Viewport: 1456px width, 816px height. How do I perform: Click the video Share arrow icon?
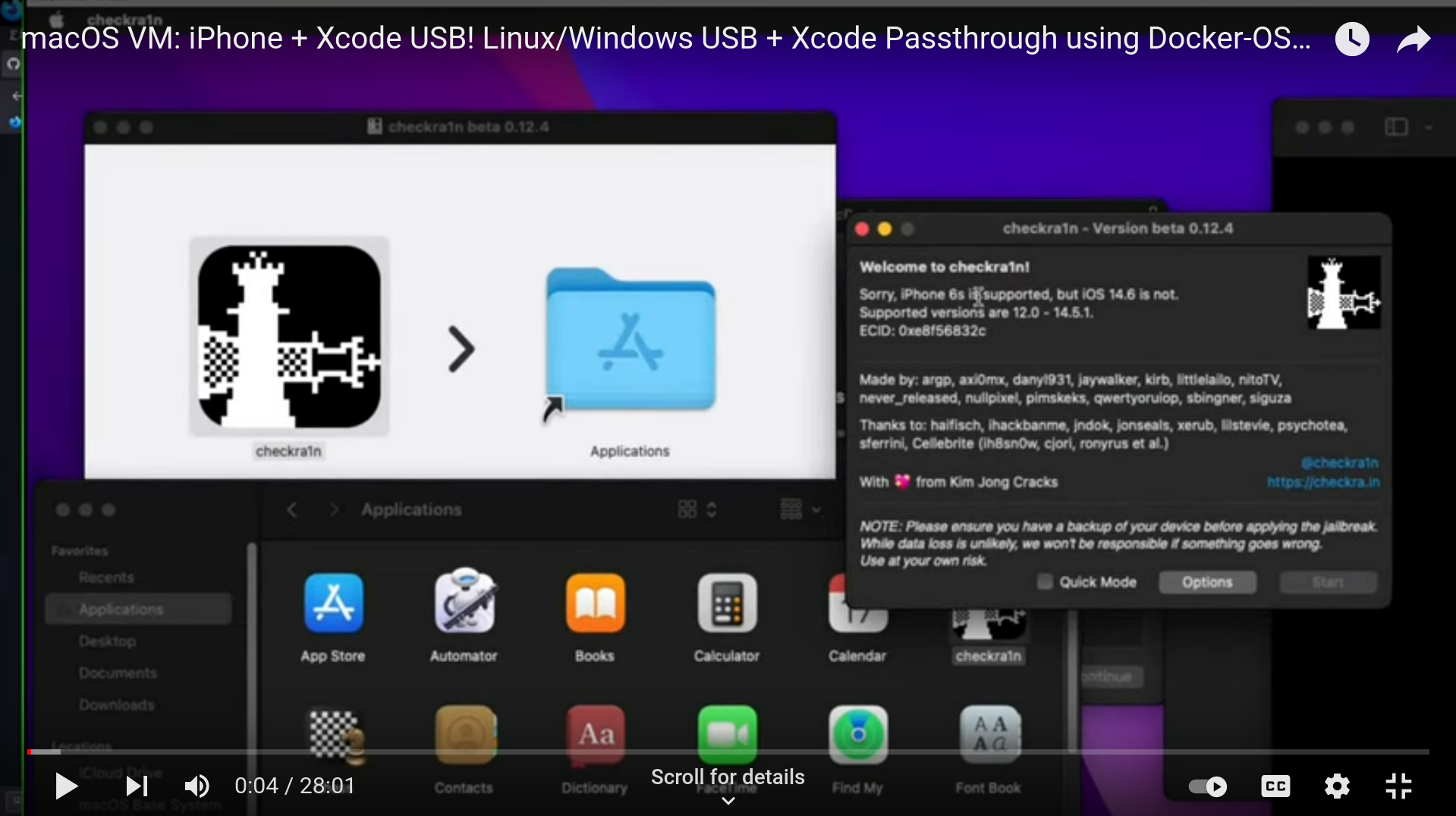[1413, 39]
